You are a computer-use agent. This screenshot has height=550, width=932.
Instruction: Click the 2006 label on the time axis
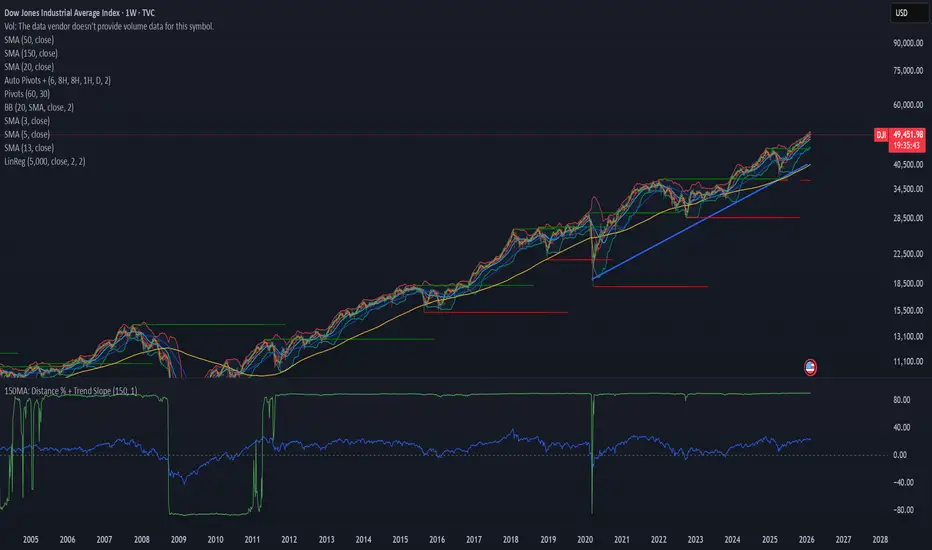pyautogui.click(x=67, y=540)
